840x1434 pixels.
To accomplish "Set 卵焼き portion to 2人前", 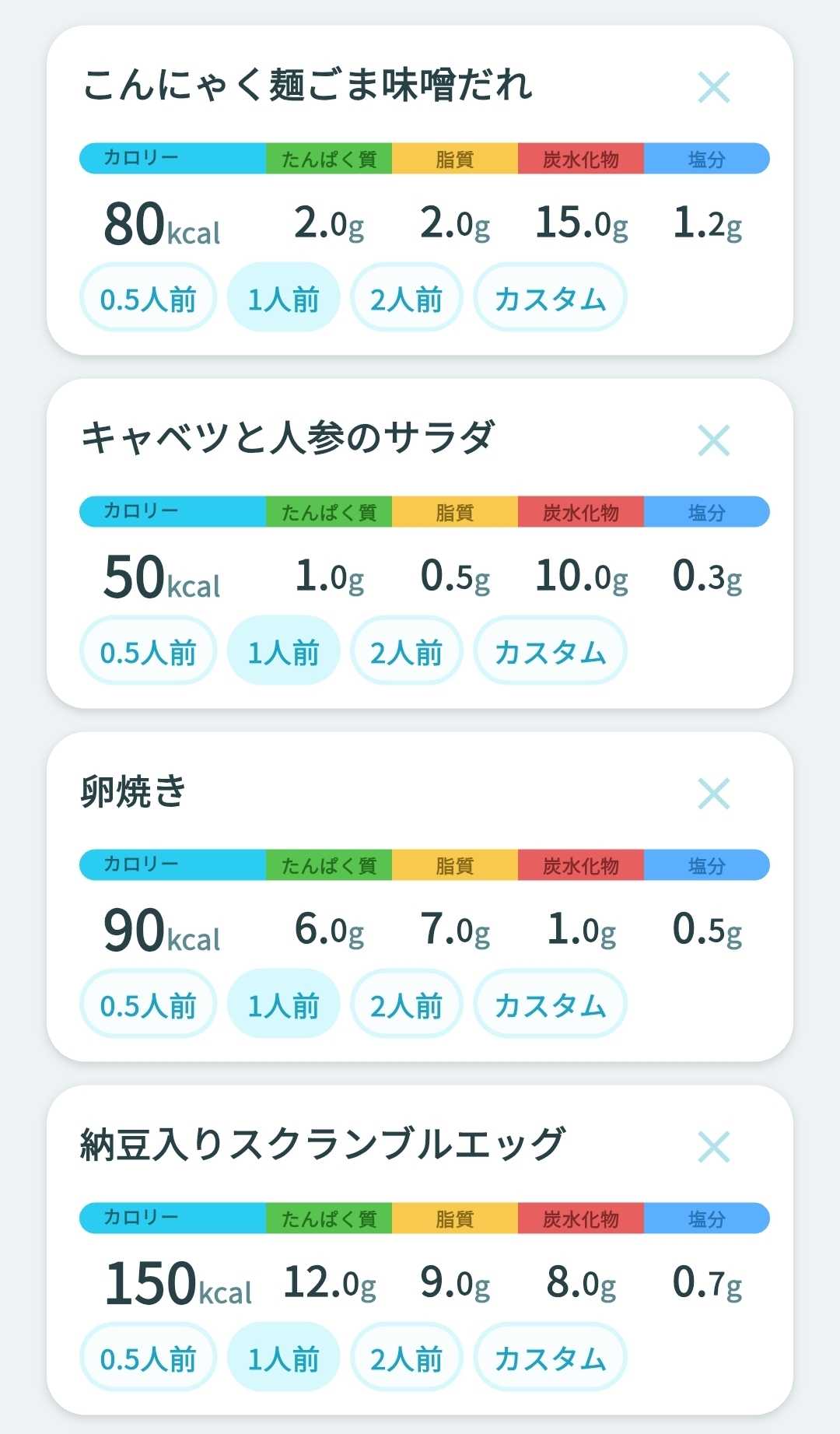I will click(x=406, y=1005).
